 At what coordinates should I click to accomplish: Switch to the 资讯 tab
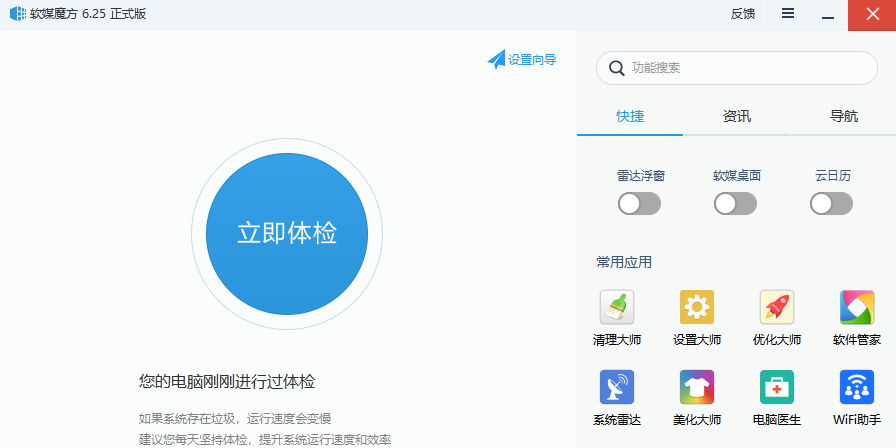[737, 117]
